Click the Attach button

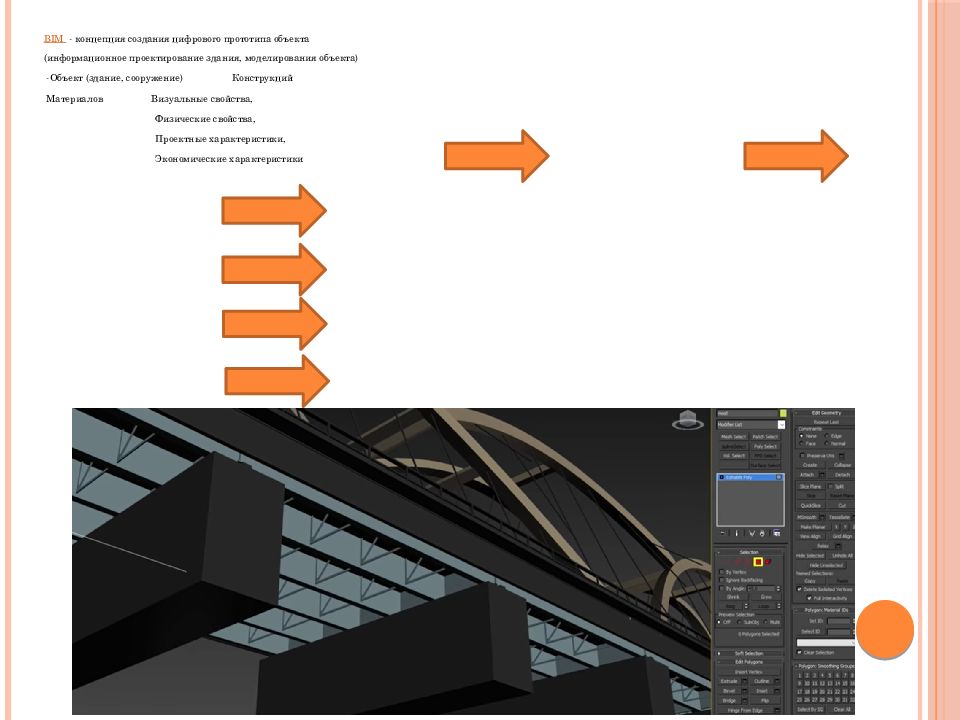[x=807, y=474]
